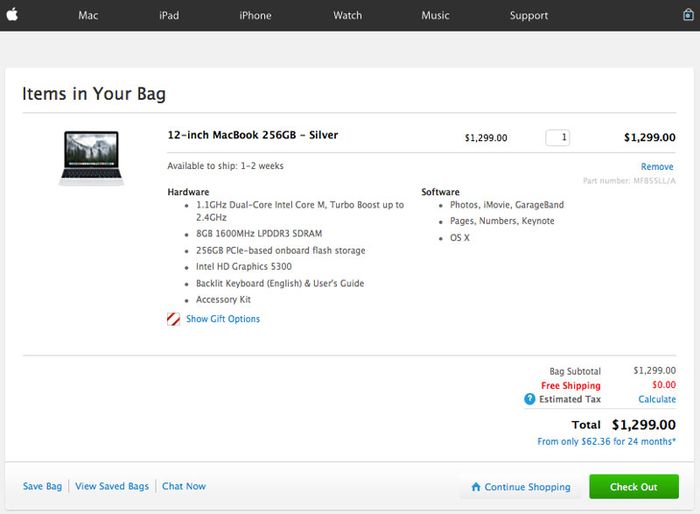Screen dimensions: 700x514
Task: Click the gift ribbon icon
Action: tap(173, 319)
